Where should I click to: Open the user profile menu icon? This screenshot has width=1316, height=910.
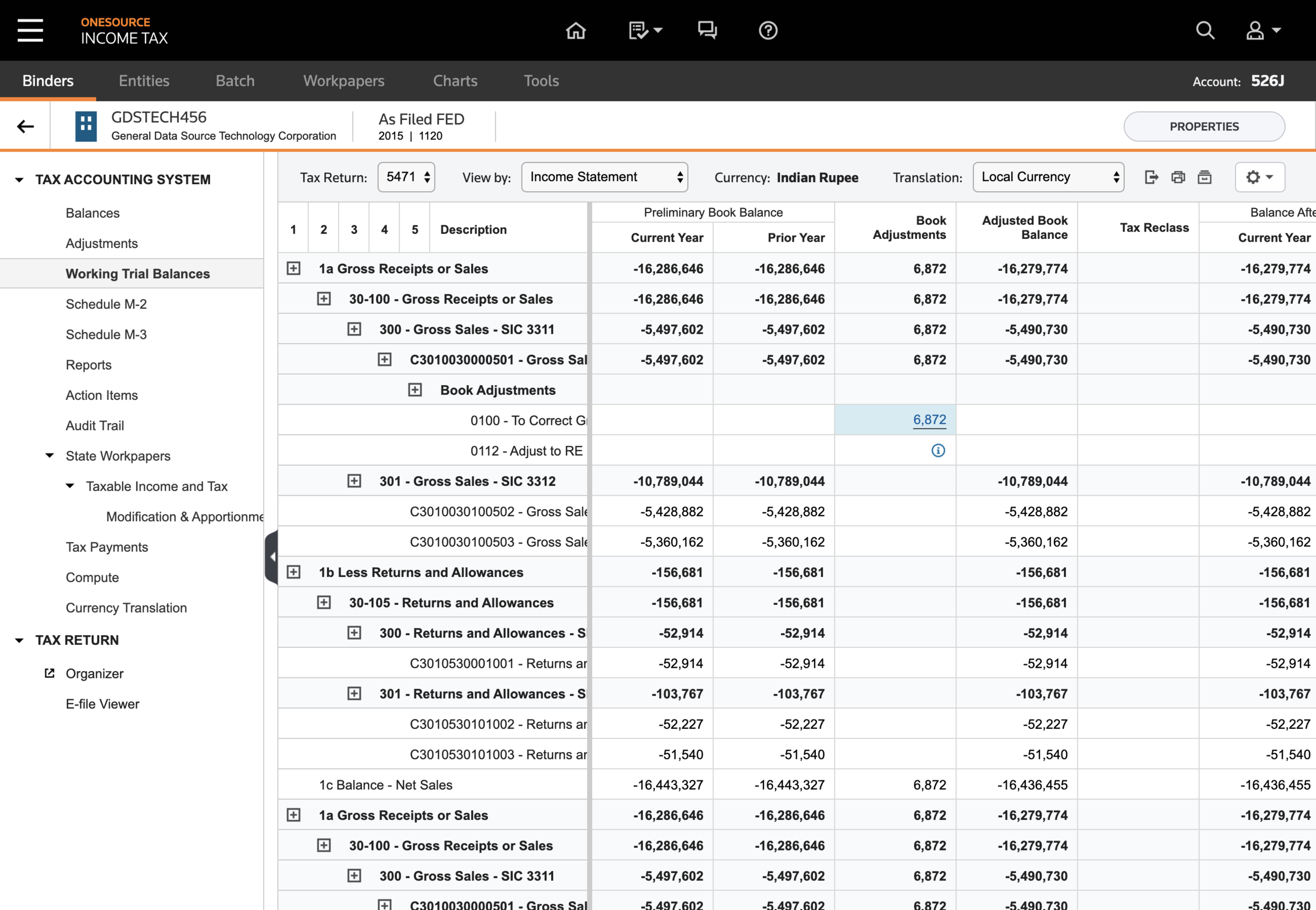coord(1263,30)
